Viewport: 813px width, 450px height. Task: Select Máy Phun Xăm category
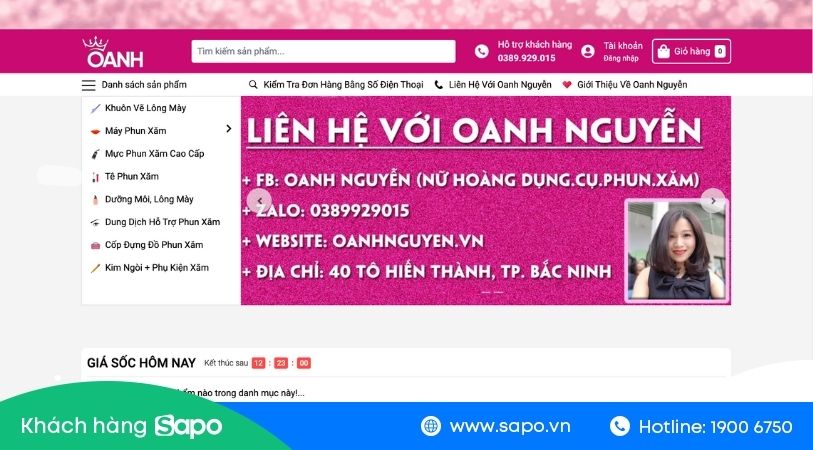coord(135,131)
